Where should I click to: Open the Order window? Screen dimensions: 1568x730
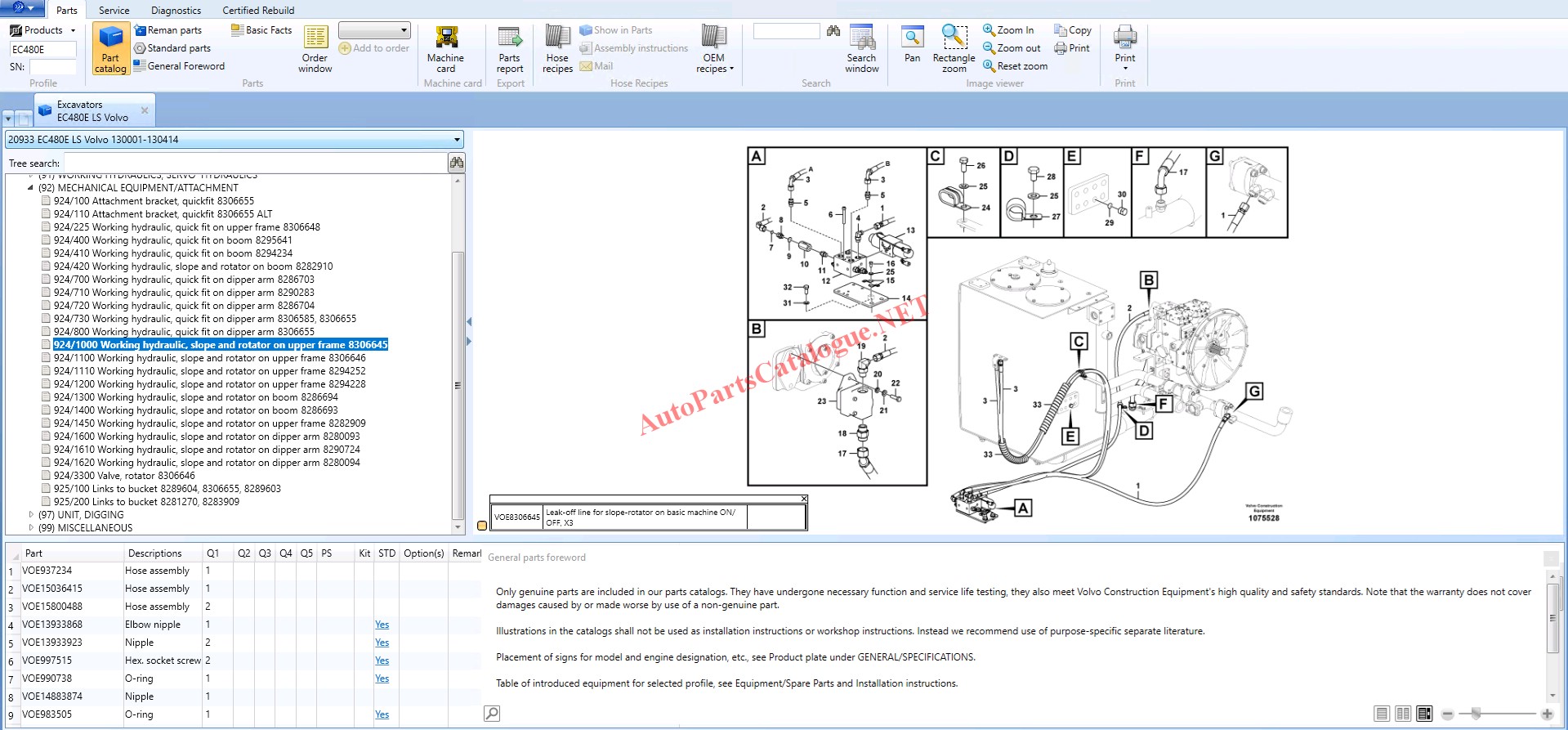click(x=315, y=50)
